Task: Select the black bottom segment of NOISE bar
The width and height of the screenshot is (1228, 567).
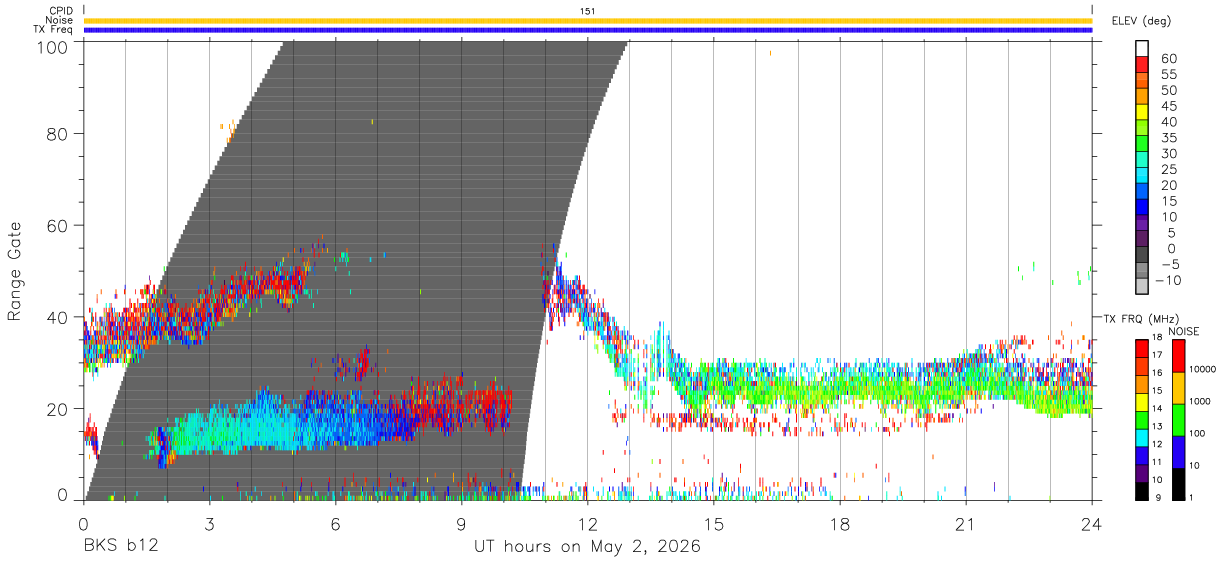Action: point(1178,484)
